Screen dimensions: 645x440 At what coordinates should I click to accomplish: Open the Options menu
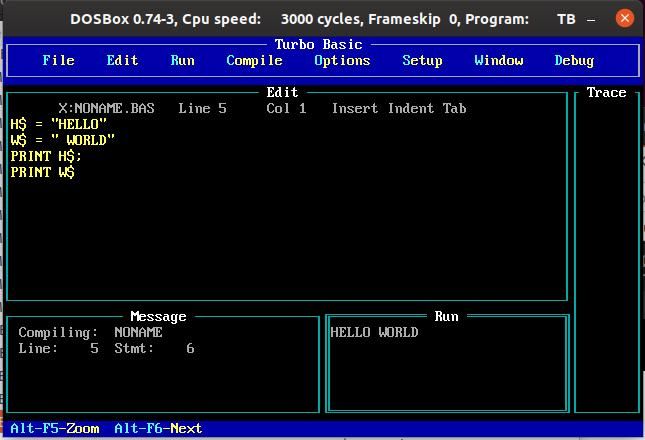[342, 61]
